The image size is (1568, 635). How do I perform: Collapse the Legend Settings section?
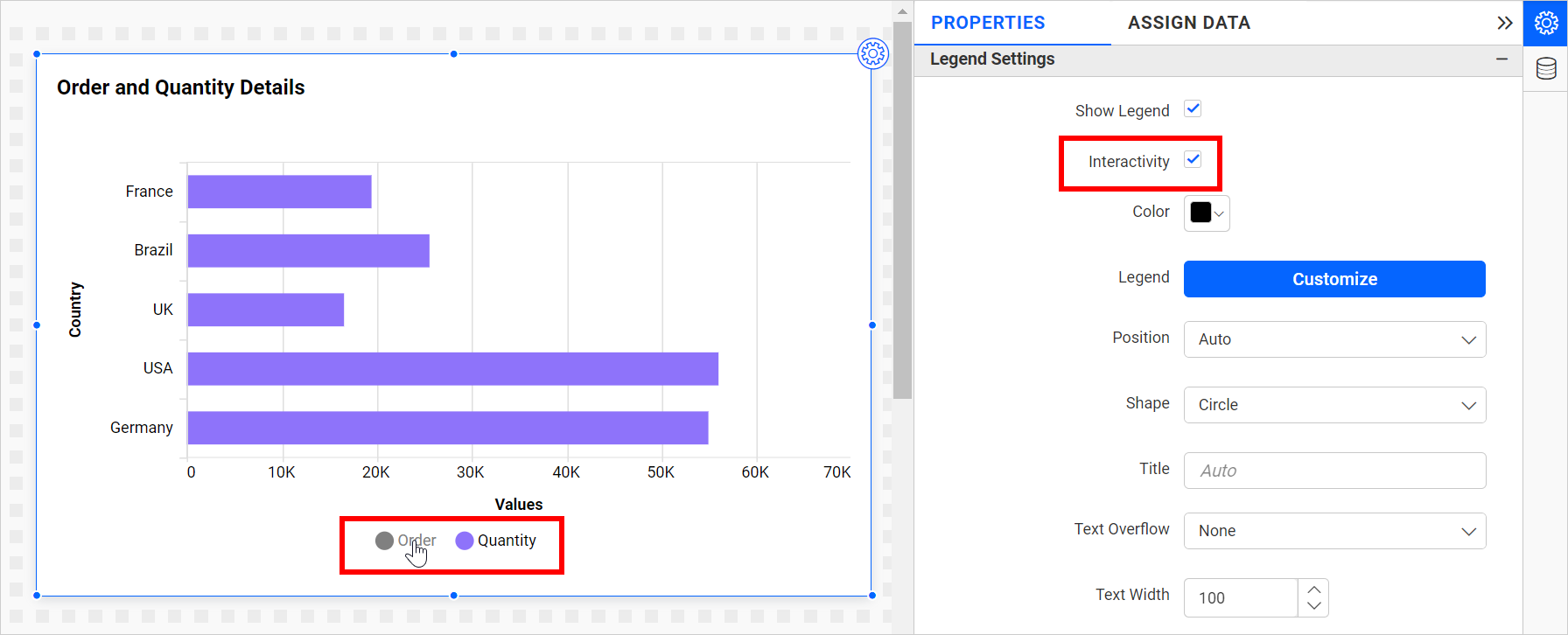click(1501, 59)
